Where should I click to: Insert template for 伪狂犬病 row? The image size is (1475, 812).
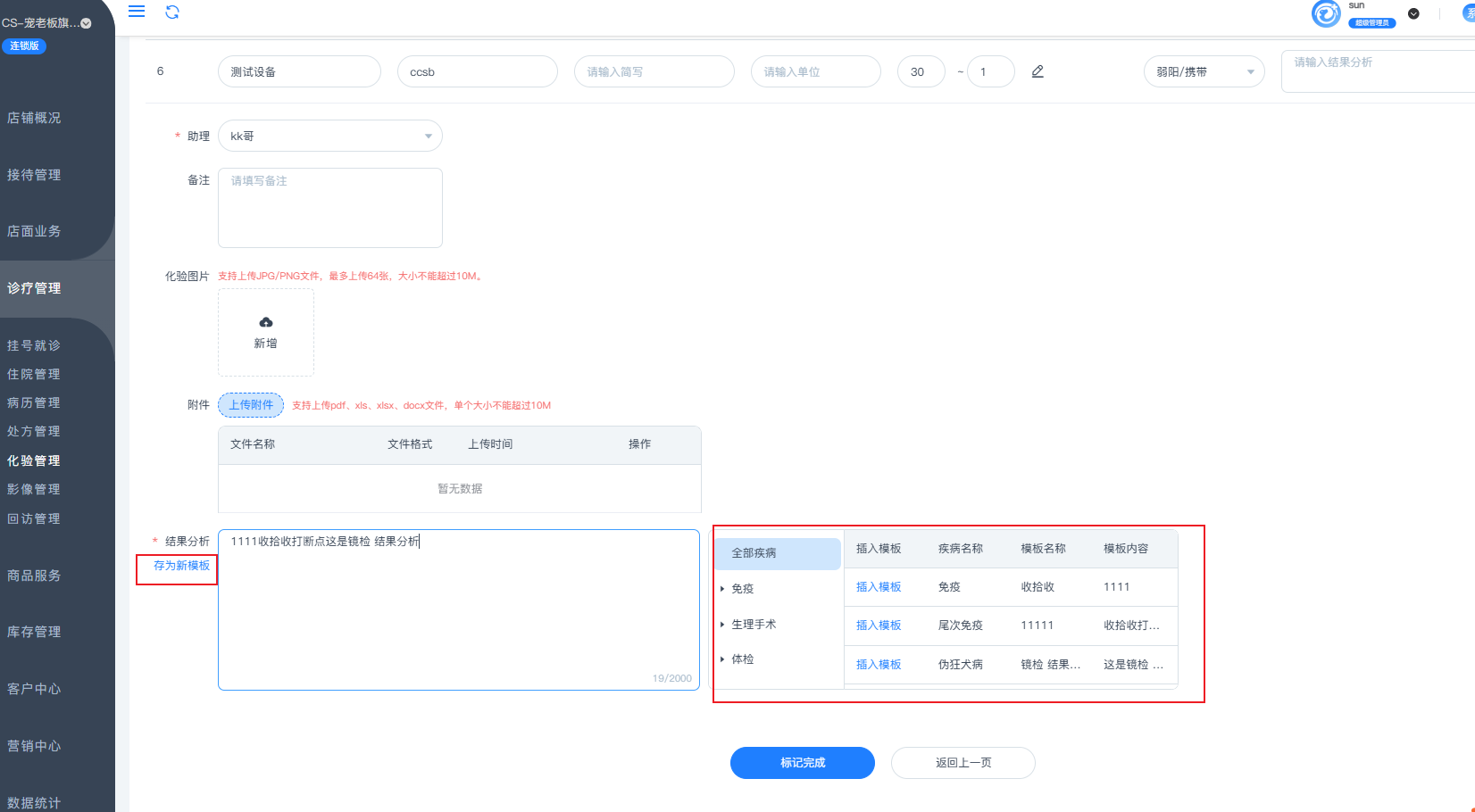pyautogui.click(x=879, y=665)
